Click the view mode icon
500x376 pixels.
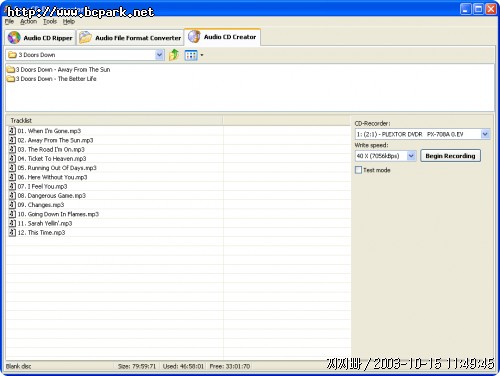(191, 55)
